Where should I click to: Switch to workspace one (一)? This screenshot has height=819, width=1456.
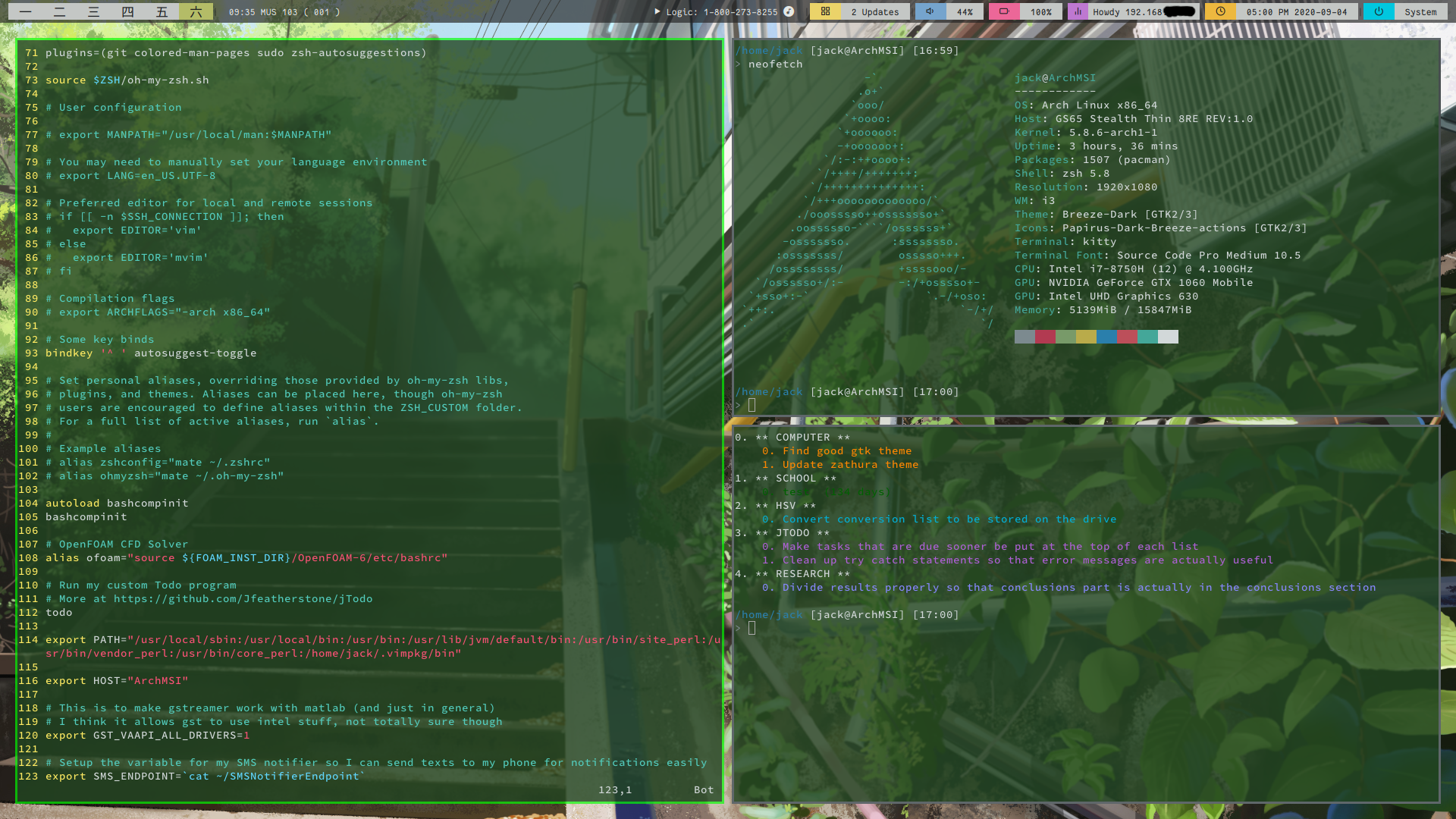(25, 11)
